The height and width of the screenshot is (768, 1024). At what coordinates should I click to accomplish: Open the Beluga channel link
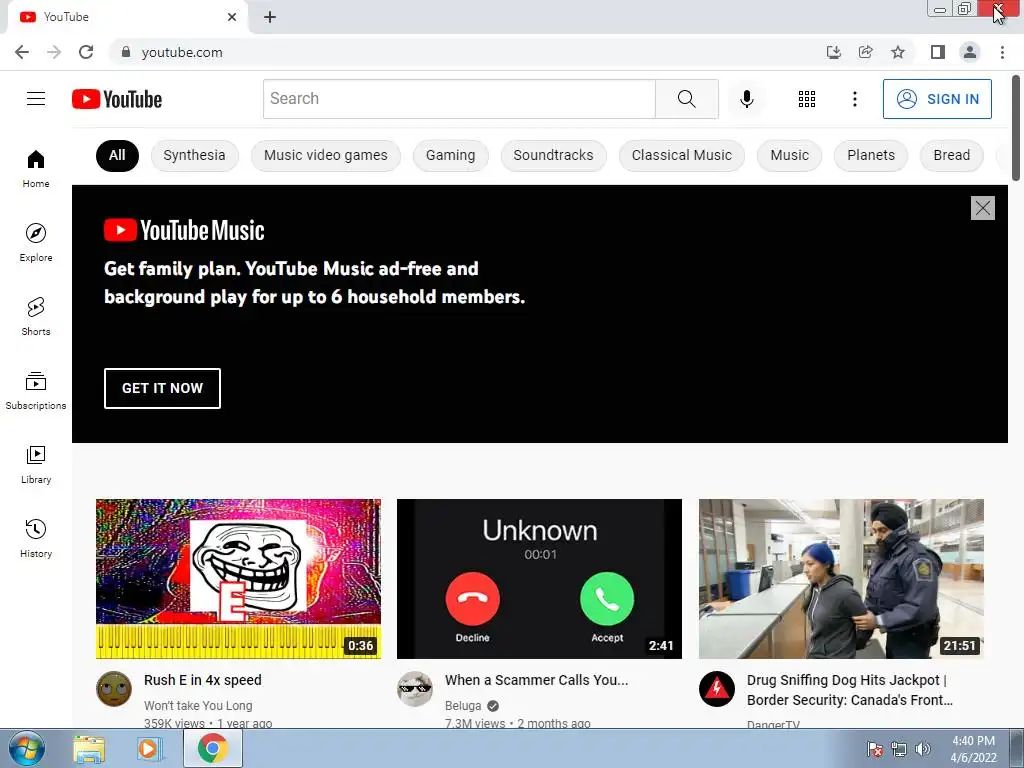pos(463,705)
